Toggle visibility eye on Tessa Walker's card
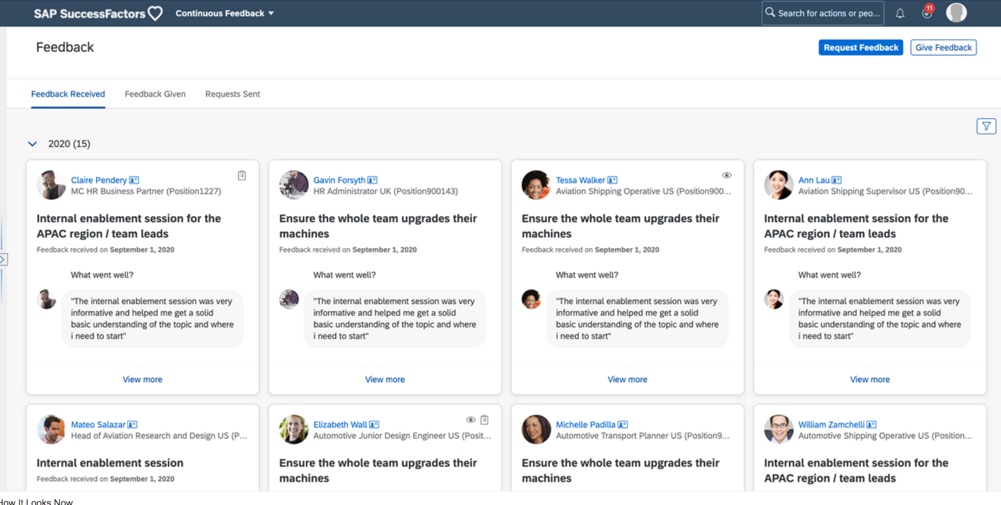Image resolution: width=1001 pixels, height=505 pixels. click(727, 176)
